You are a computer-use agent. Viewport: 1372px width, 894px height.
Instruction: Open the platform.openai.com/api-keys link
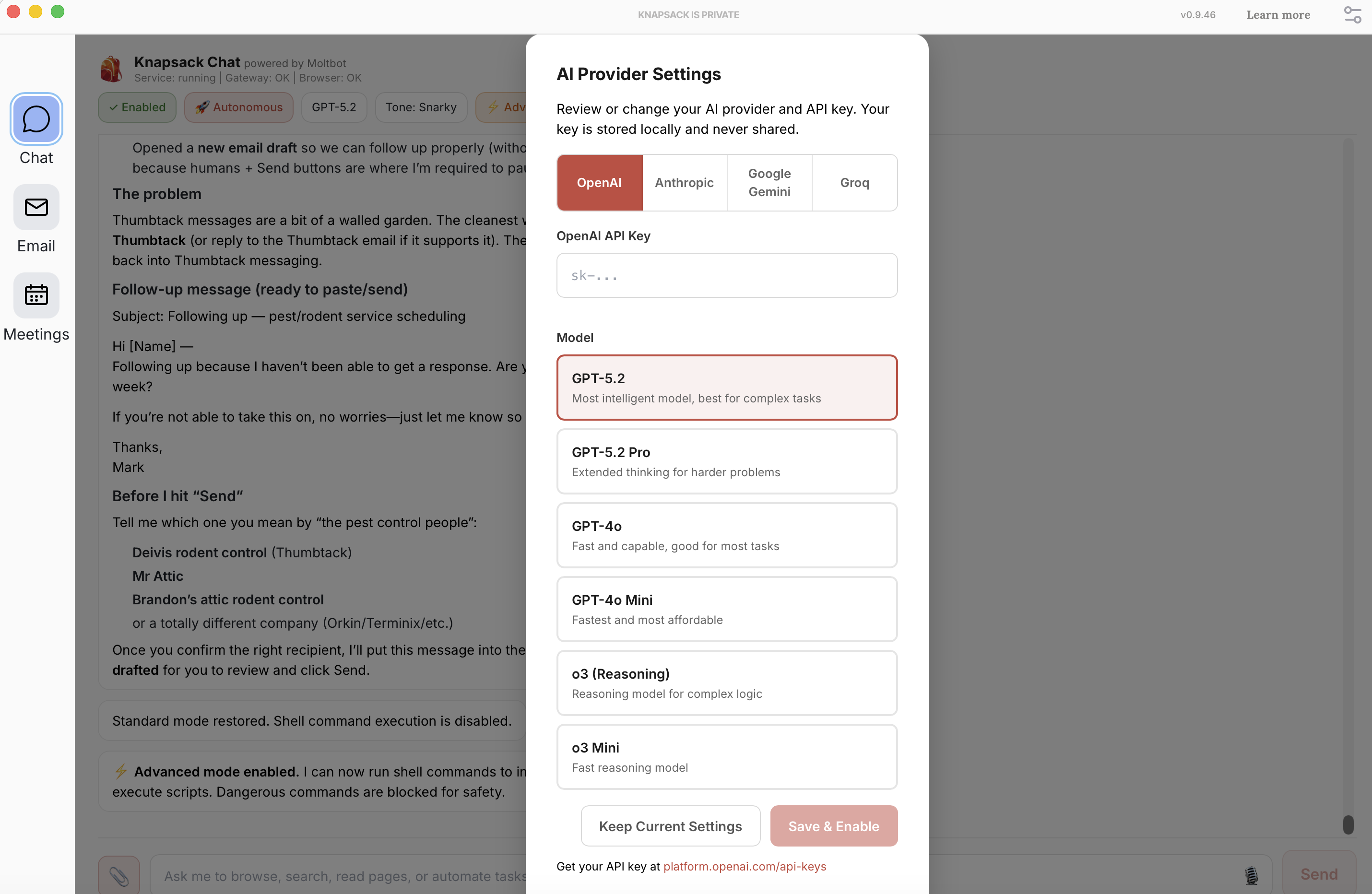745,866
